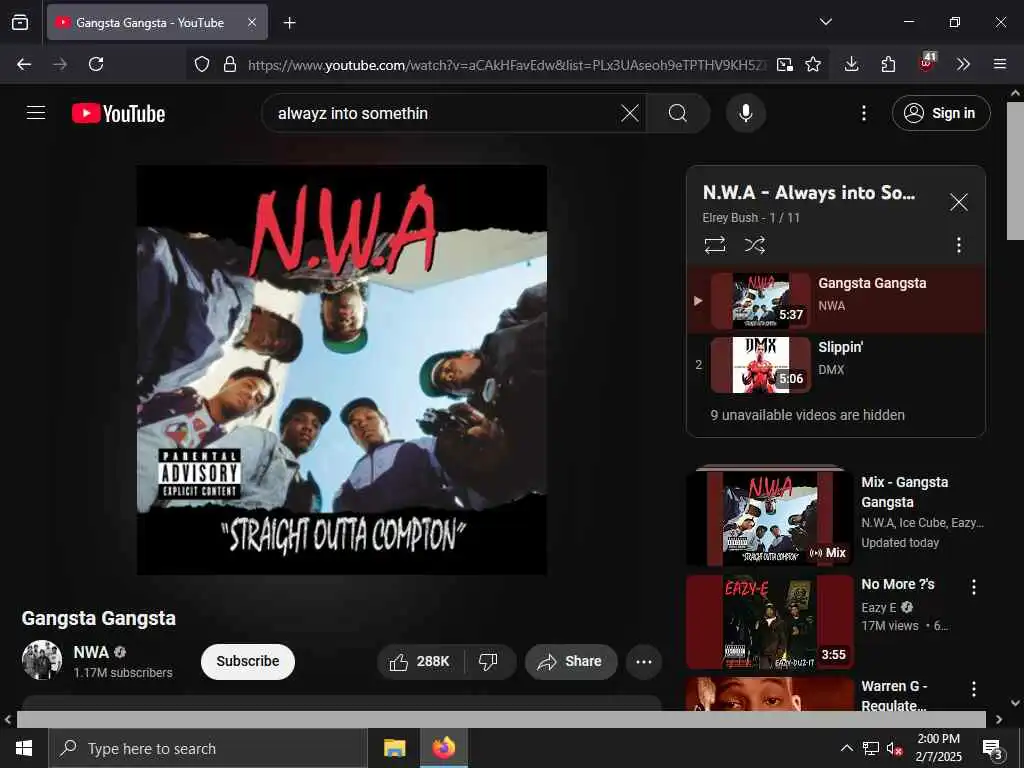The width and height of the screenshot is (1024, 768).
Task: Submit search with the magnifier button
Action: coord(678,113)
